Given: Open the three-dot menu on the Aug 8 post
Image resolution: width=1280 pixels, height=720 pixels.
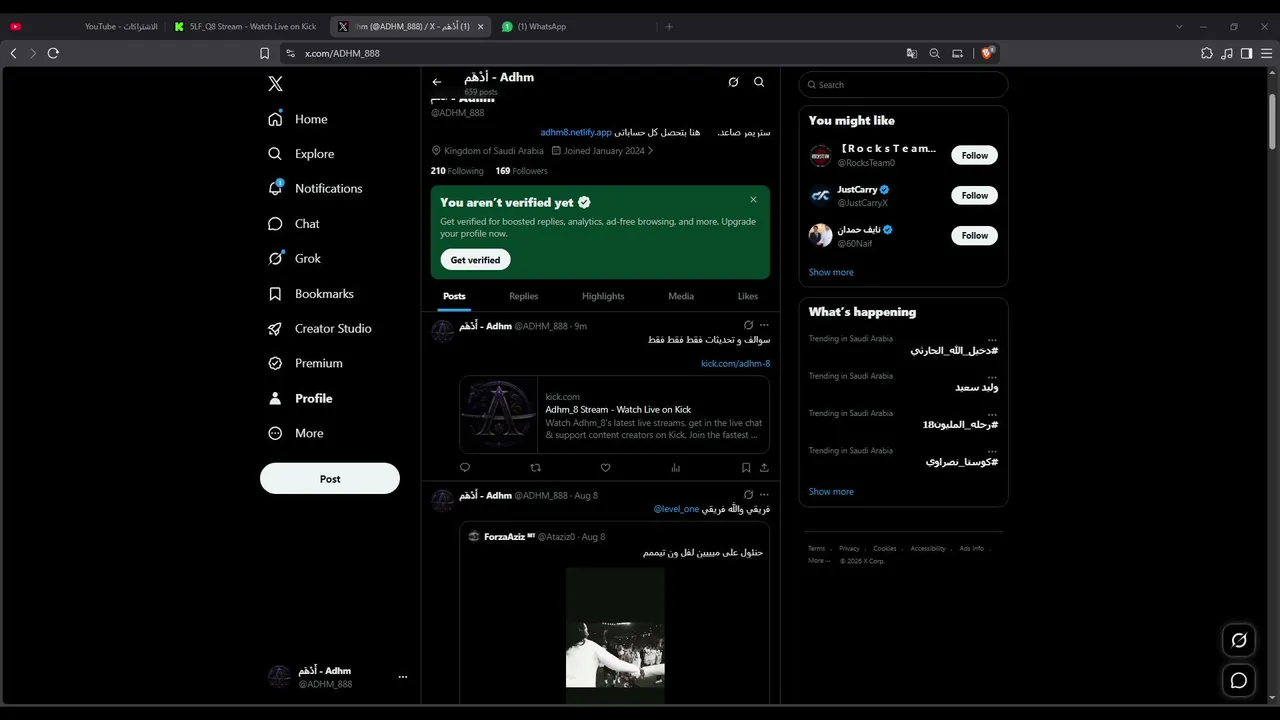Looking at the screenshot, I should point(764,494).
